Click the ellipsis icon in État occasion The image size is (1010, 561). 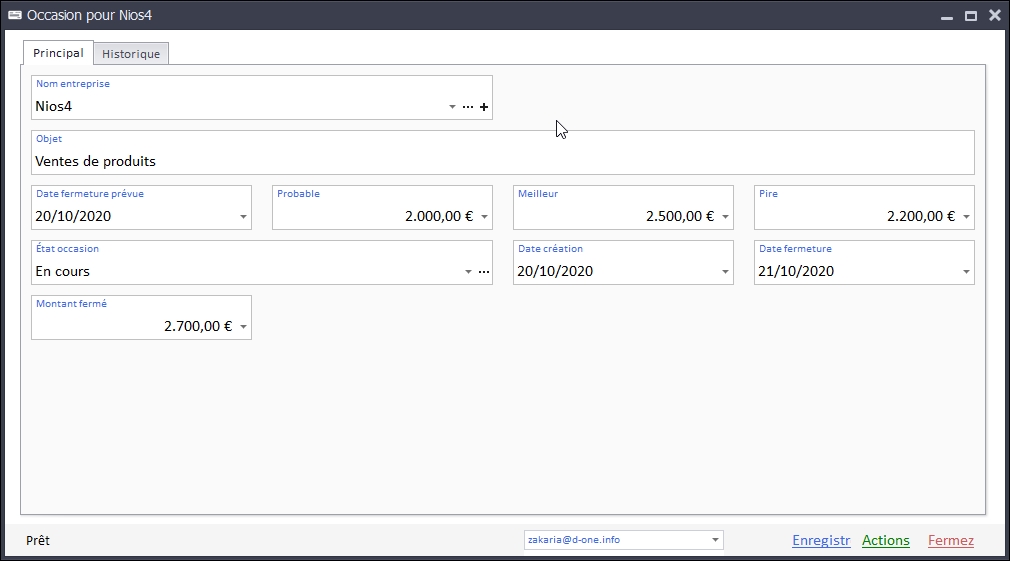click(x=484, y=272)
